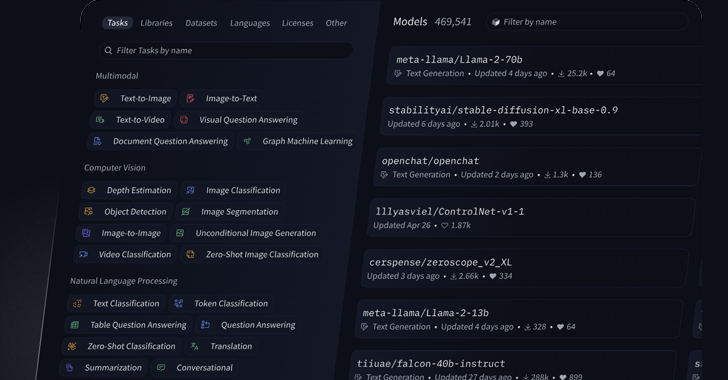Click the download icon on Llama-2-70b card
The image size is (728, 380).
coord(561,73)
